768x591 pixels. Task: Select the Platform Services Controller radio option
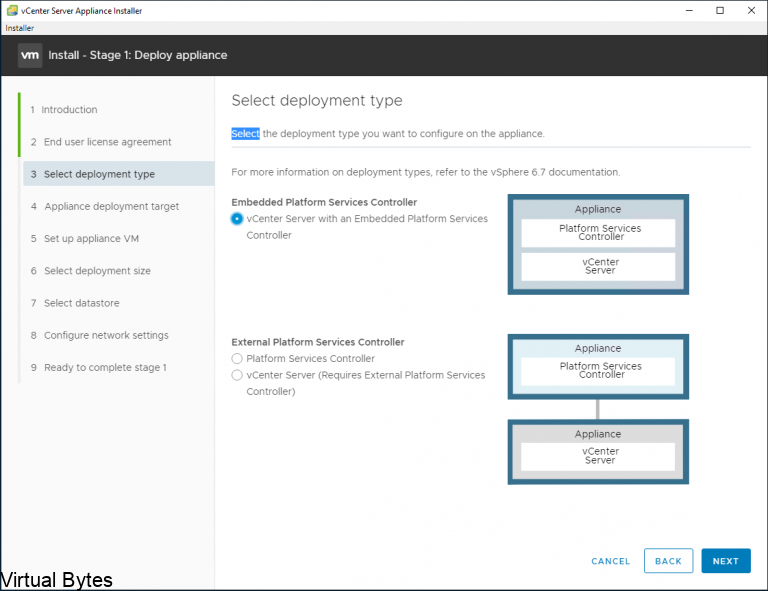pos(237,358)
